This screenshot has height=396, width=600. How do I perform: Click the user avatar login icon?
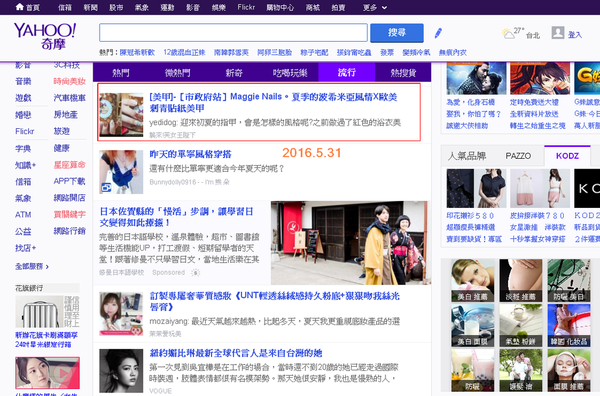click(558, 33)
